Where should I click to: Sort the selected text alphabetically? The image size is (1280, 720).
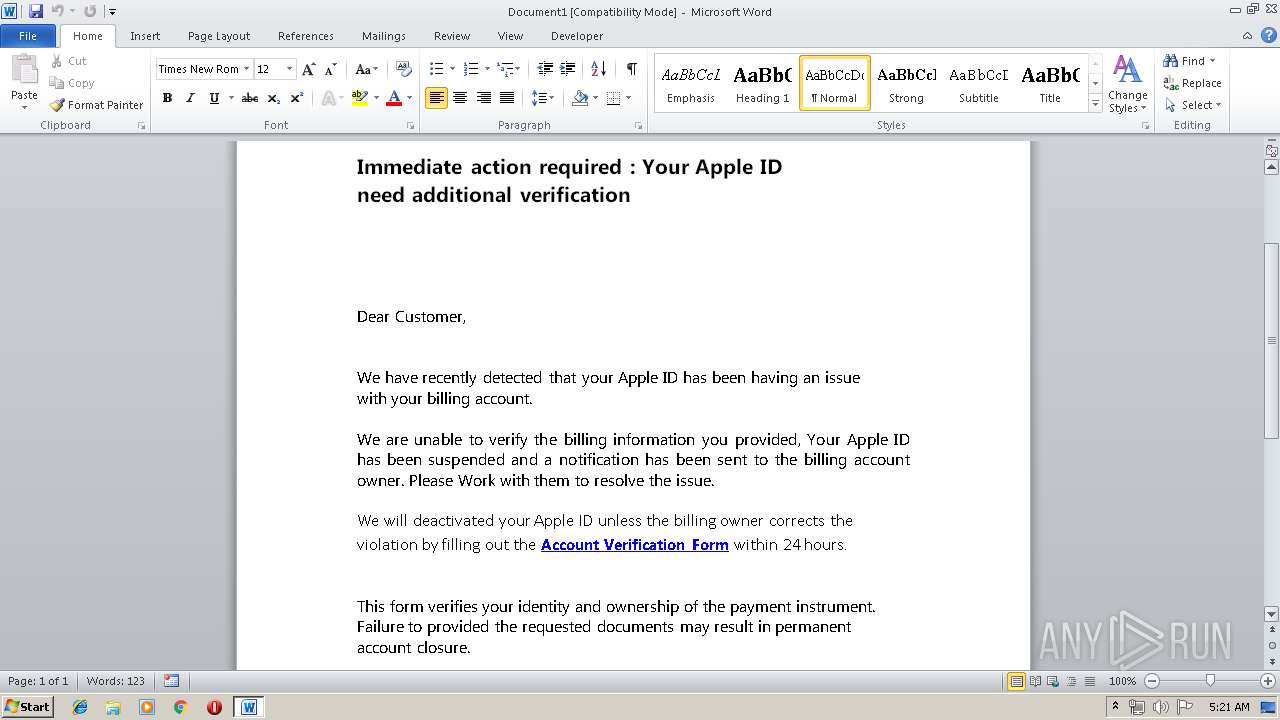599,69
